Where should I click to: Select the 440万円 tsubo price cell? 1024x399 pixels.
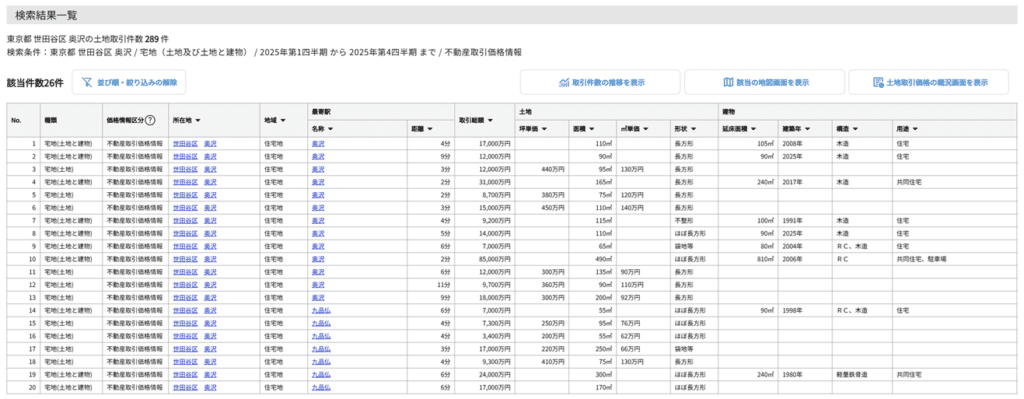[x=542, y=169]
